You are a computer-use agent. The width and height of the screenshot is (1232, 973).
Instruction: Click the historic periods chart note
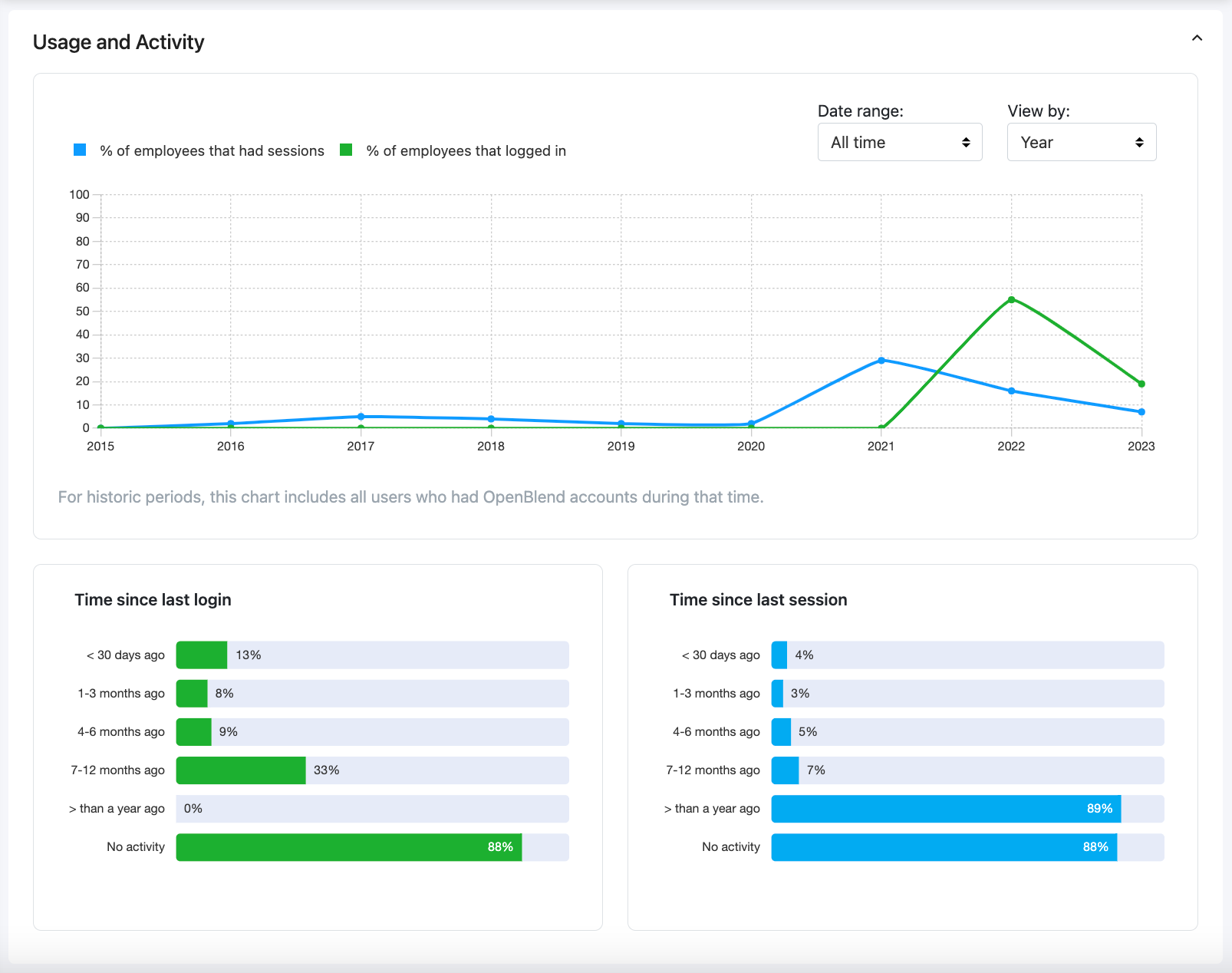pos(411,497)
